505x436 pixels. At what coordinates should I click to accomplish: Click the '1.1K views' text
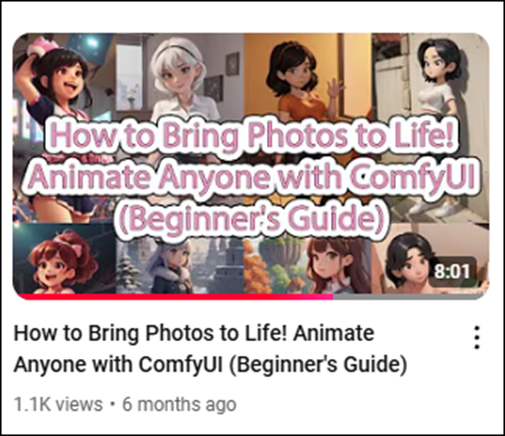click(x=58, y=404)
